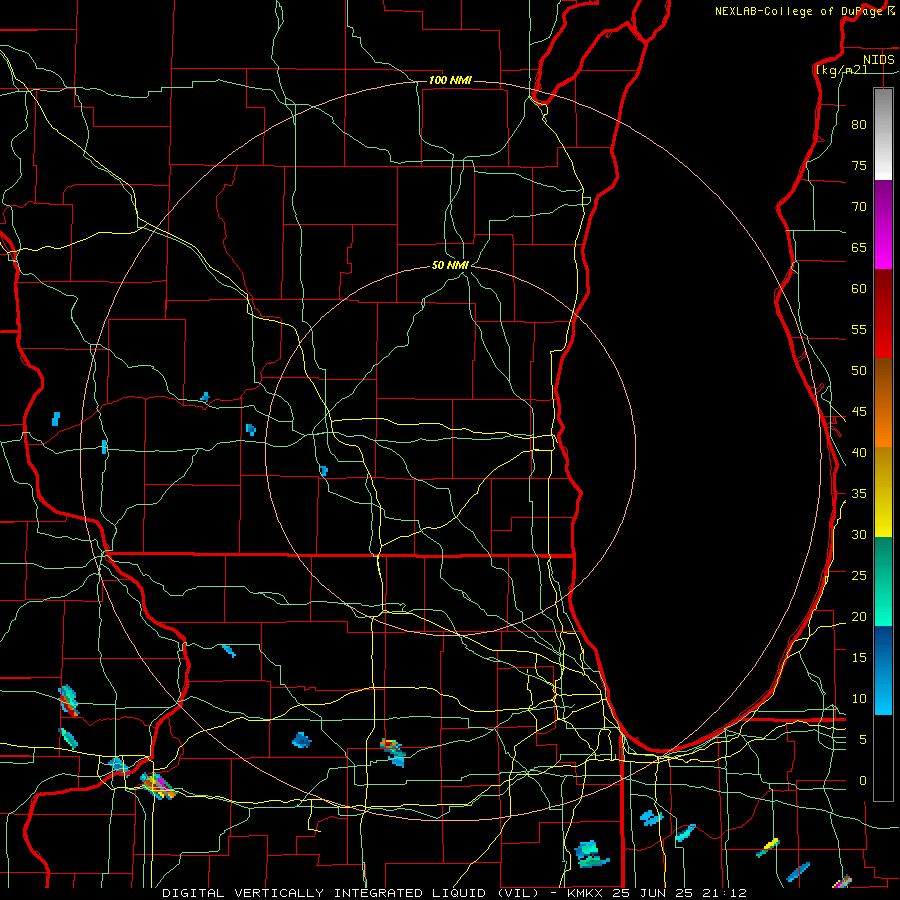900x900 pixels.
Task: Click scale value 55 on the legend
Action: [x=859, y=330]
